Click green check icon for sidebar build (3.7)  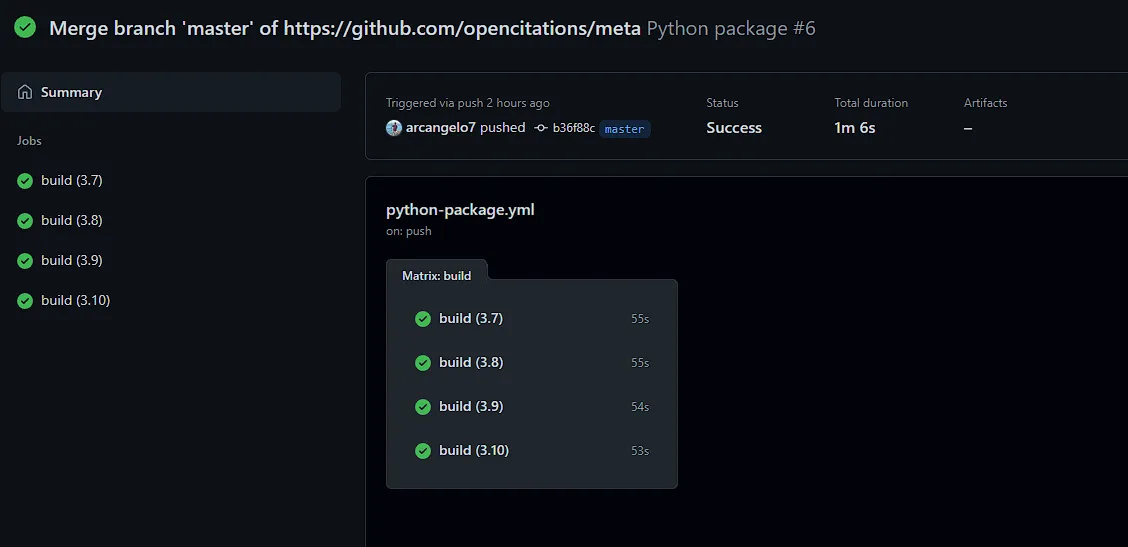[25, 181]
